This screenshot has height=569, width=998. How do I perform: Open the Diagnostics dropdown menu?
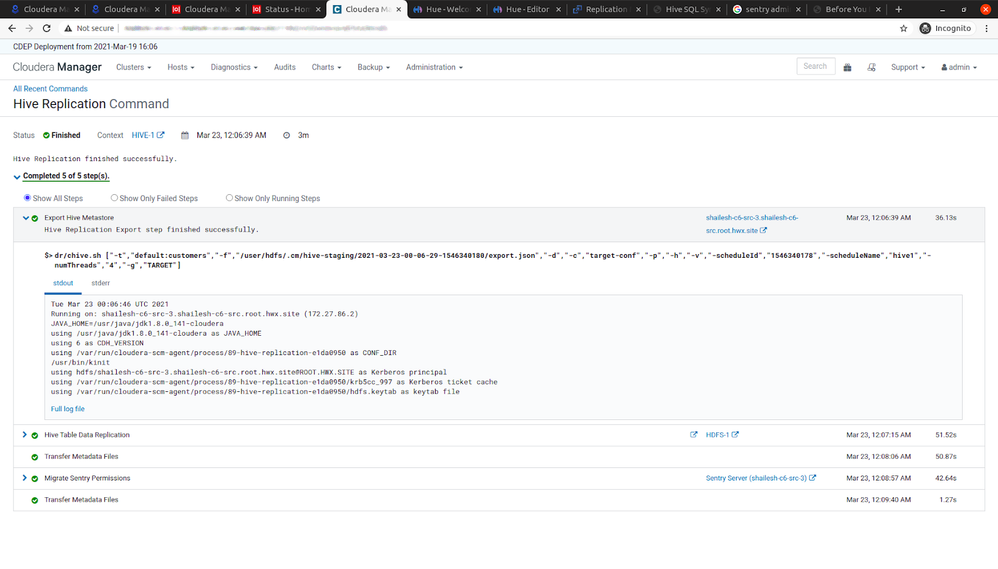(234, 67)
